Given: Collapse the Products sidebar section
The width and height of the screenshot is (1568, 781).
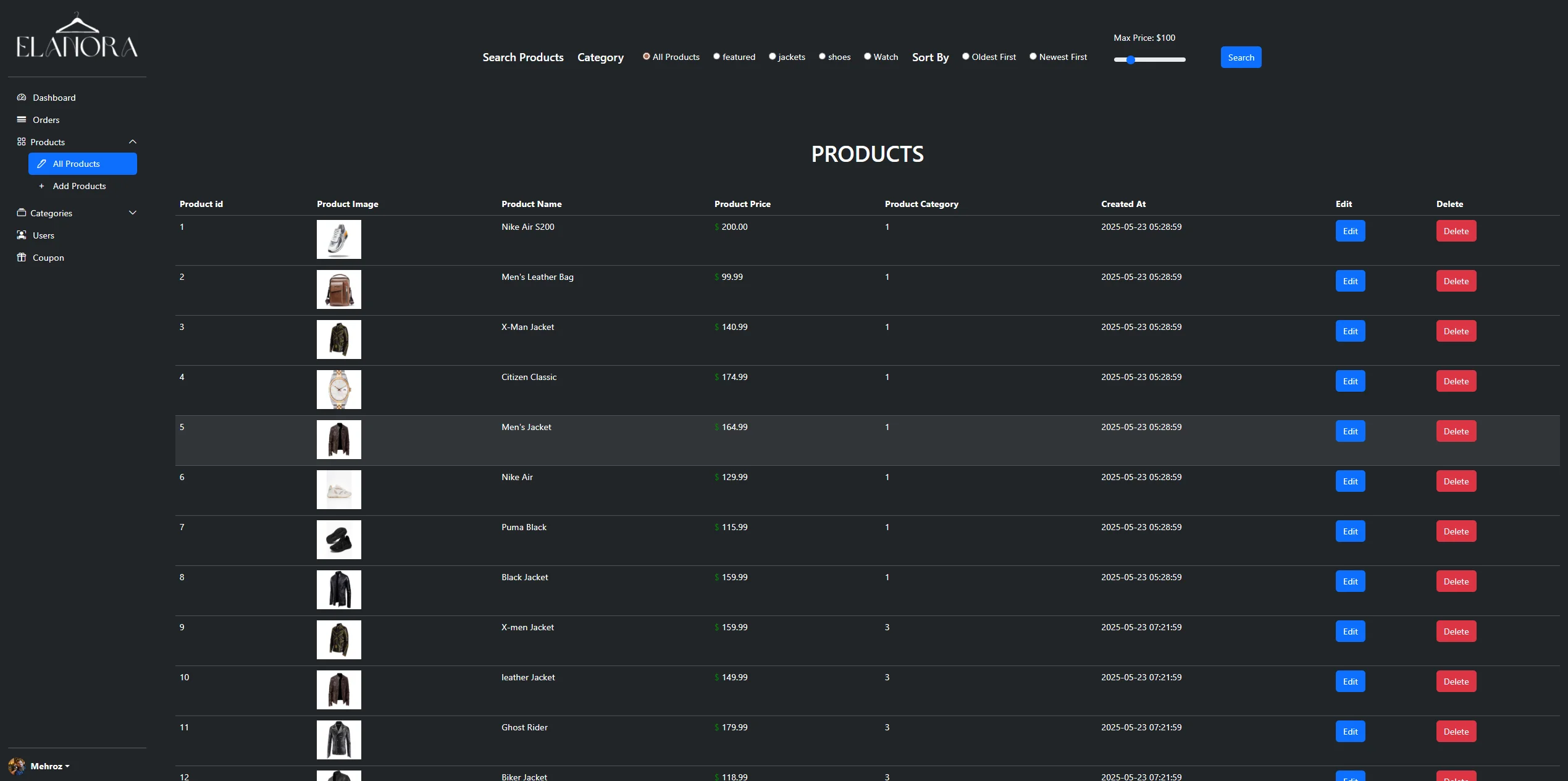Looking at the screenshot, I should [x=132, y=142].
